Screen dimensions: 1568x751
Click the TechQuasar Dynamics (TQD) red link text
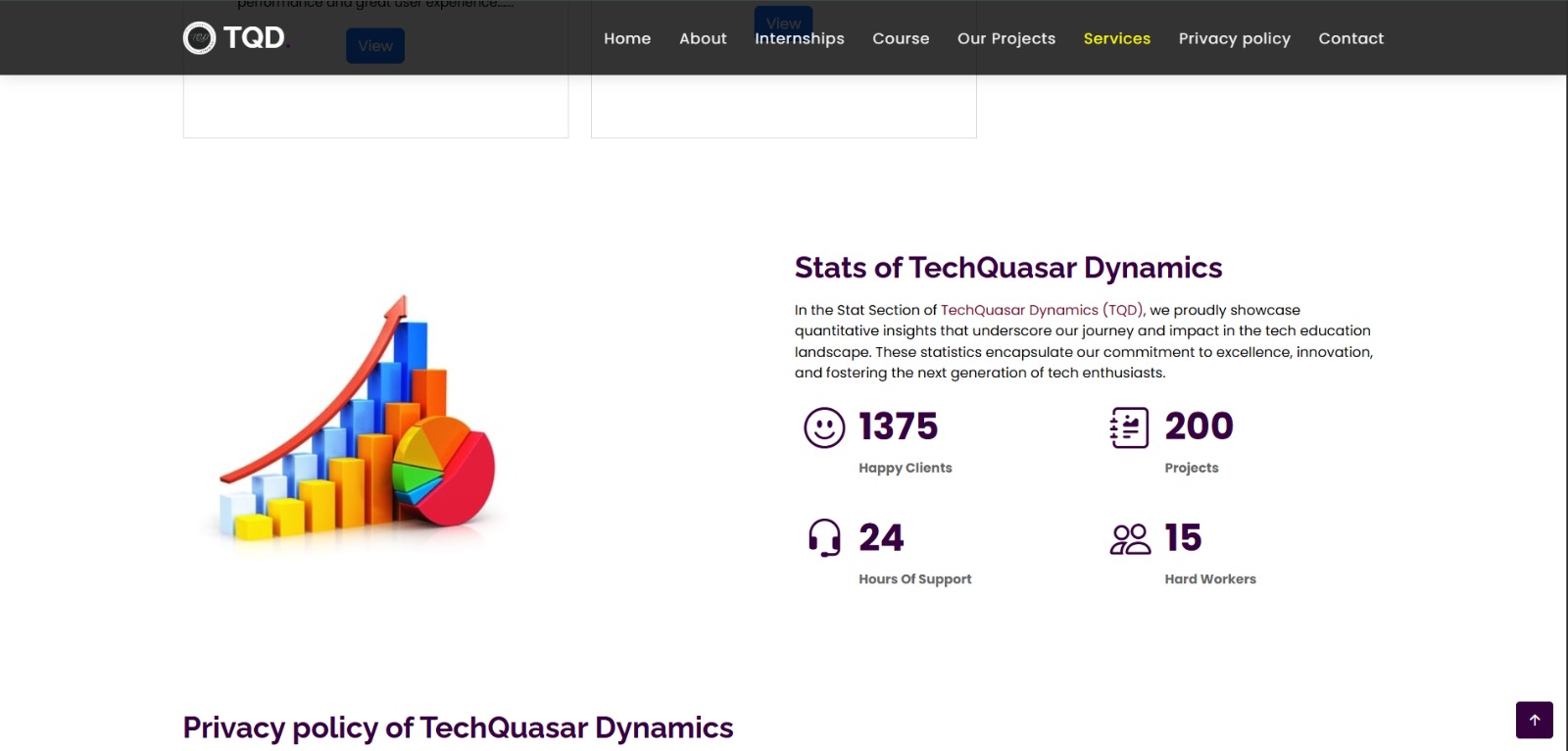pyautogui.click(x=1042, y=310)
